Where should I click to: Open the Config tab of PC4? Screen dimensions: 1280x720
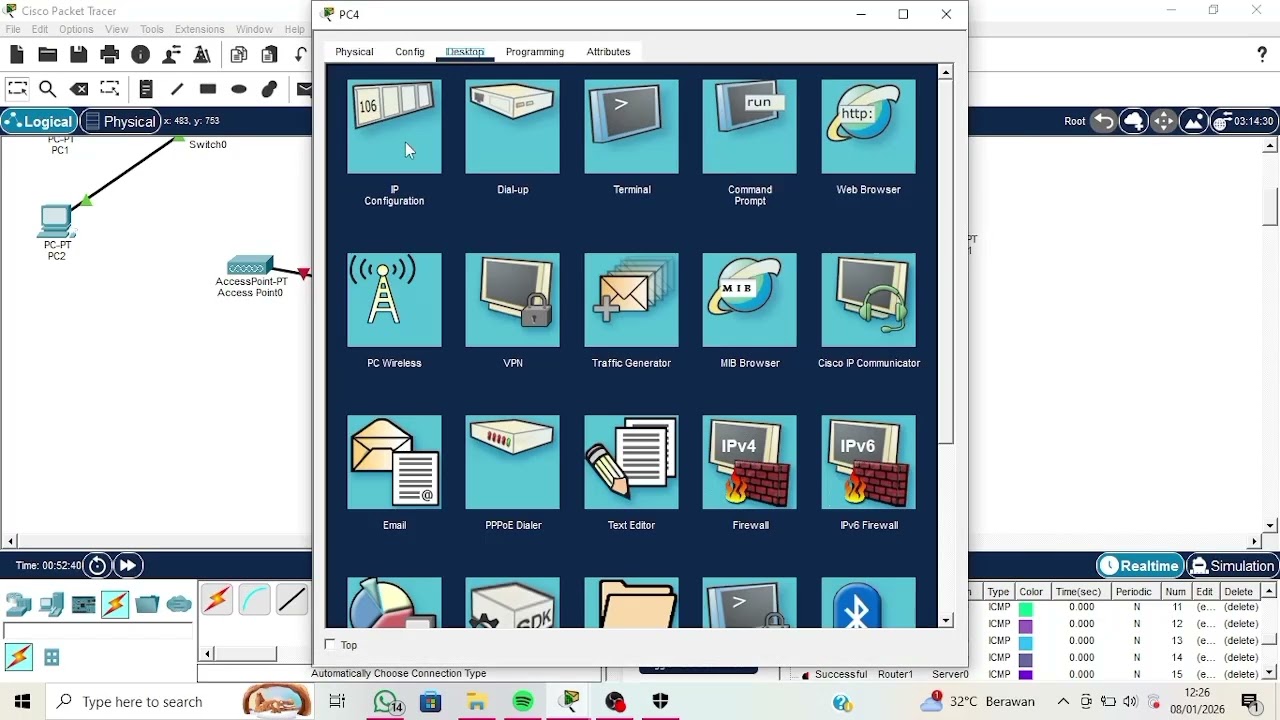click(409, 52)
